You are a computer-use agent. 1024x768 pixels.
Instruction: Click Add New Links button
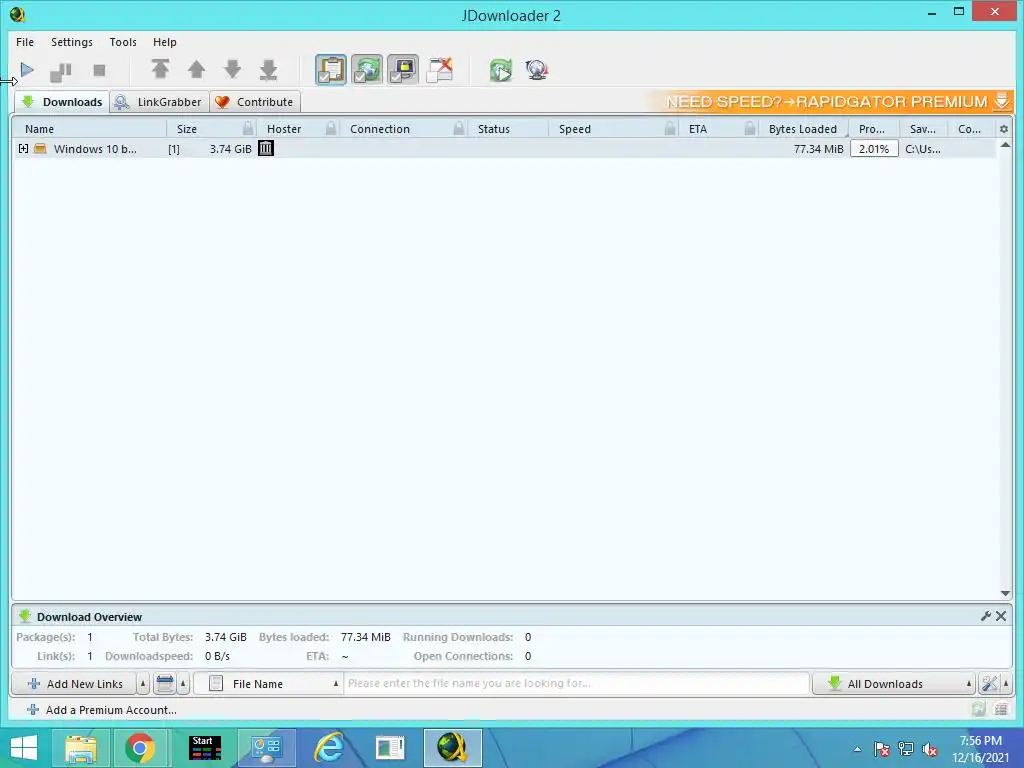74,684
